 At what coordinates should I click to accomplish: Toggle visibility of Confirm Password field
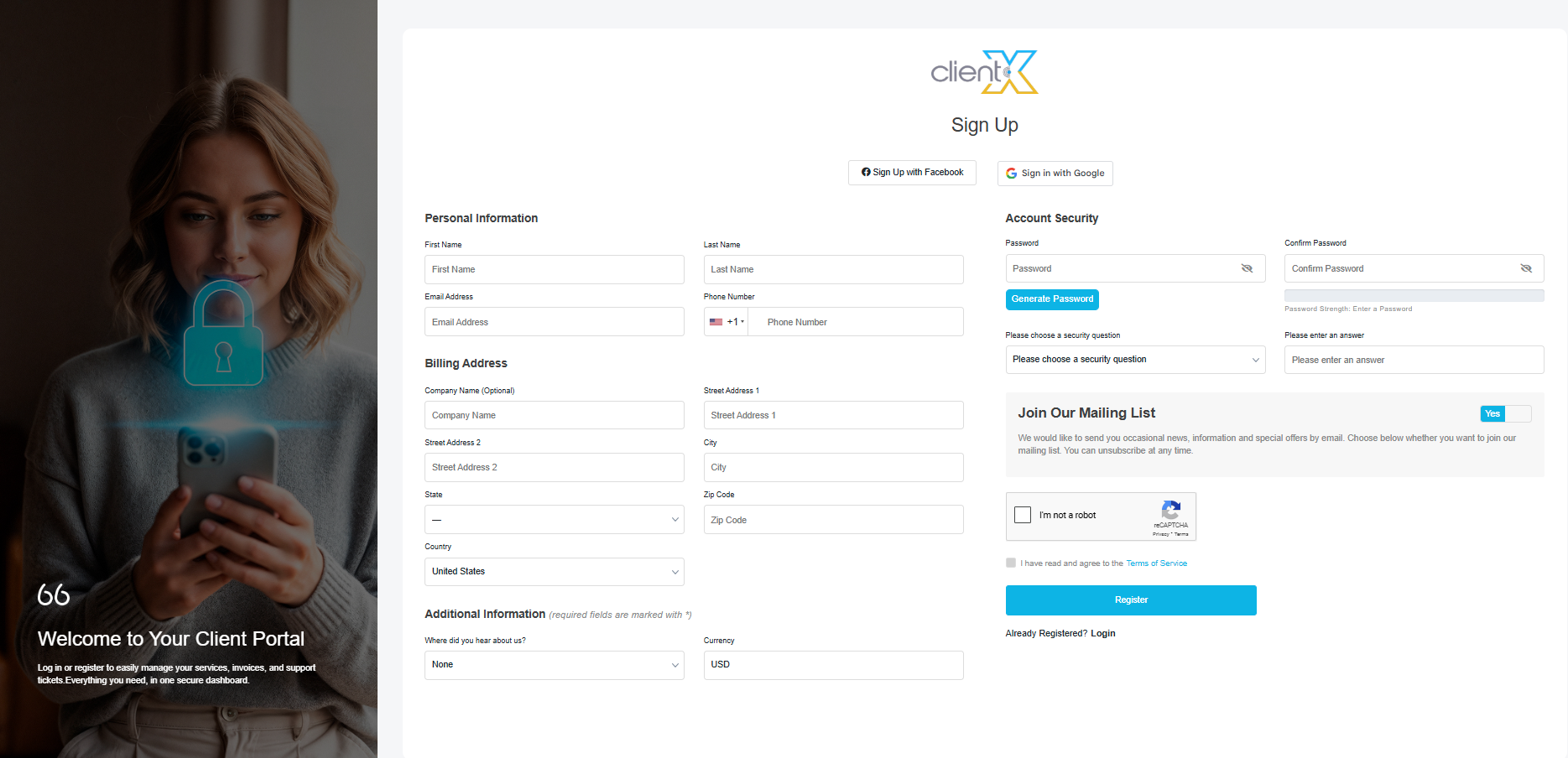[x=1525, y=268]
